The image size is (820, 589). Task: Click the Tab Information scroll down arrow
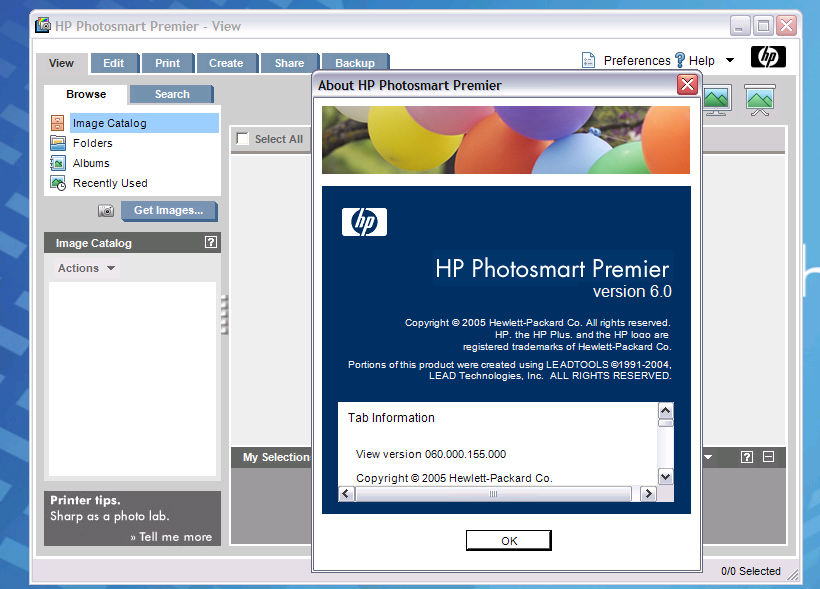(x=665, y=477)
